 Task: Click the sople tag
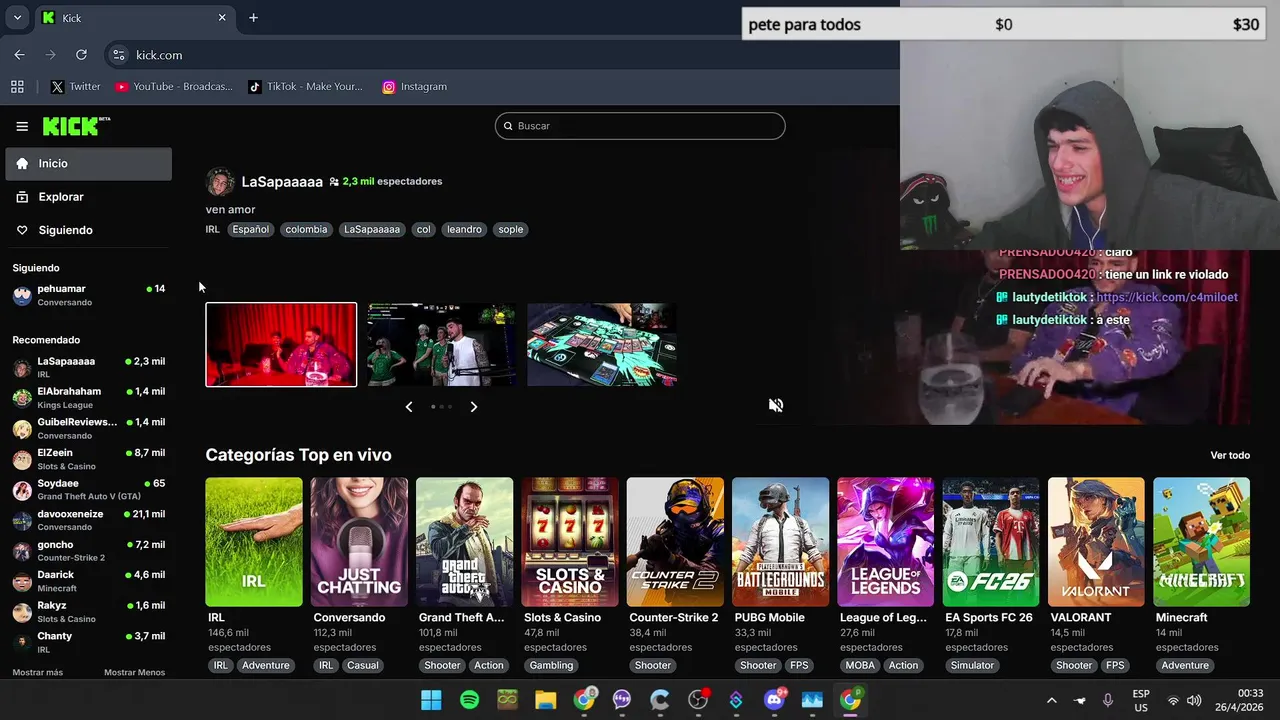pyautogui.click(x=511, y=229)
